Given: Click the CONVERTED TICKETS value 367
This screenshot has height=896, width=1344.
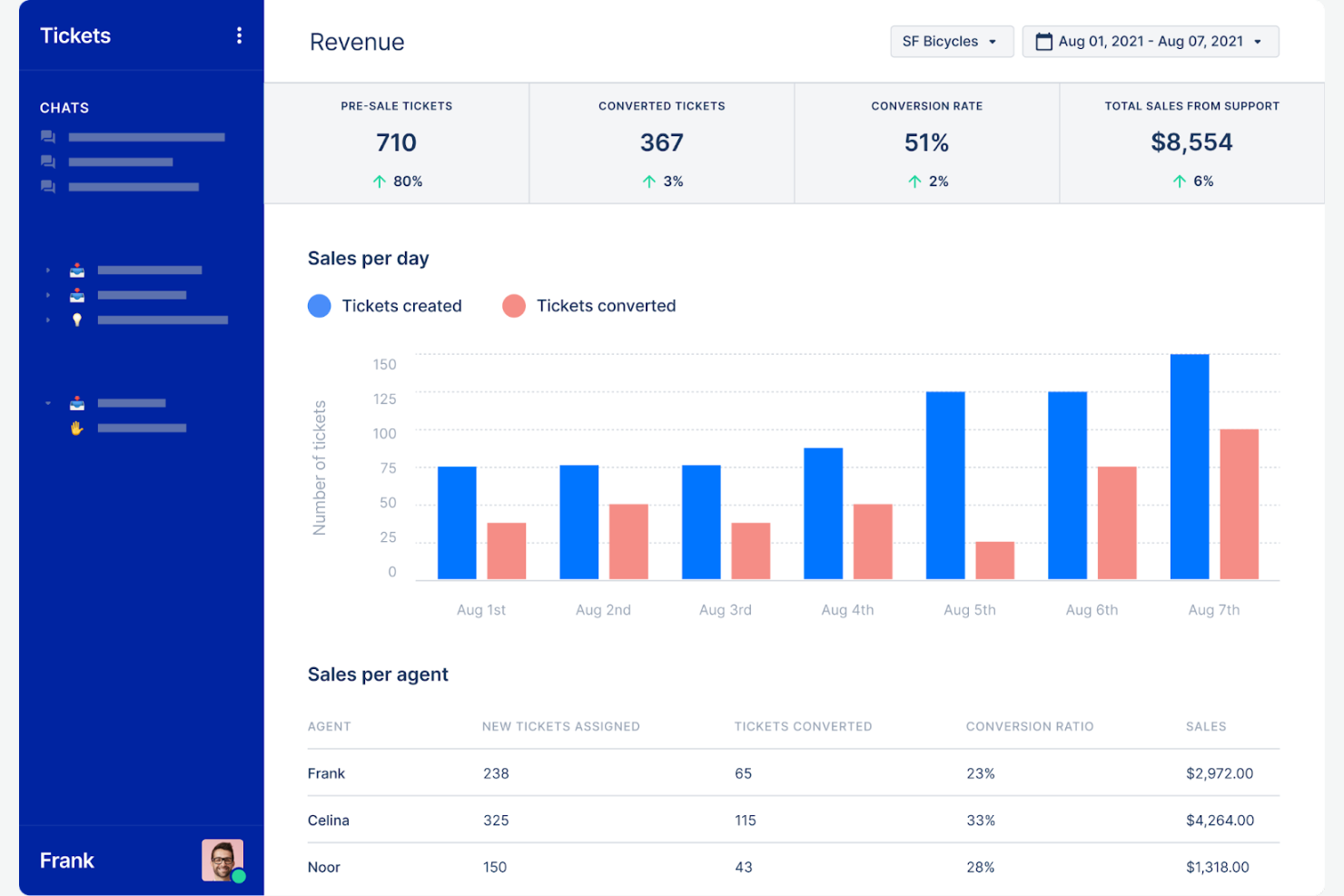Looking at the screenshot, I should pos(661,143).
